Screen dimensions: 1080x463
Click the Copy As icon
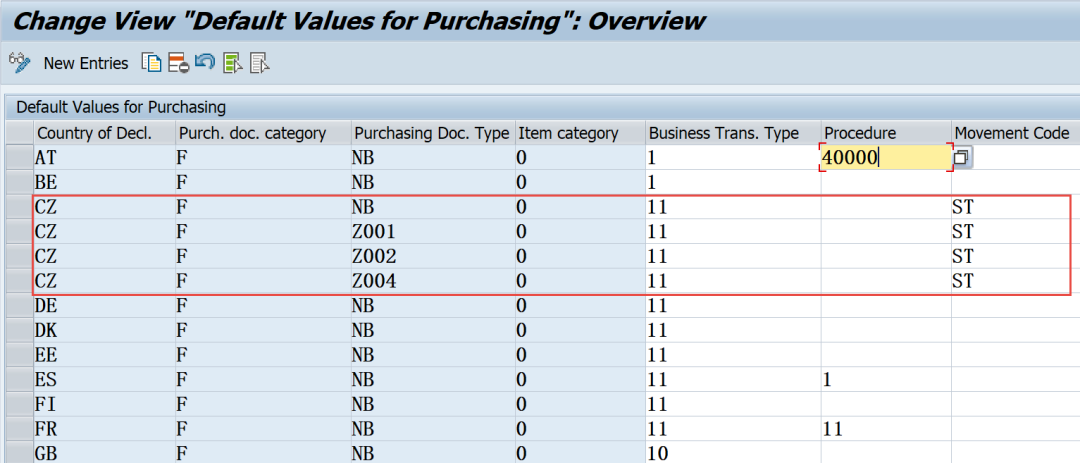click(x=152, y=63)
